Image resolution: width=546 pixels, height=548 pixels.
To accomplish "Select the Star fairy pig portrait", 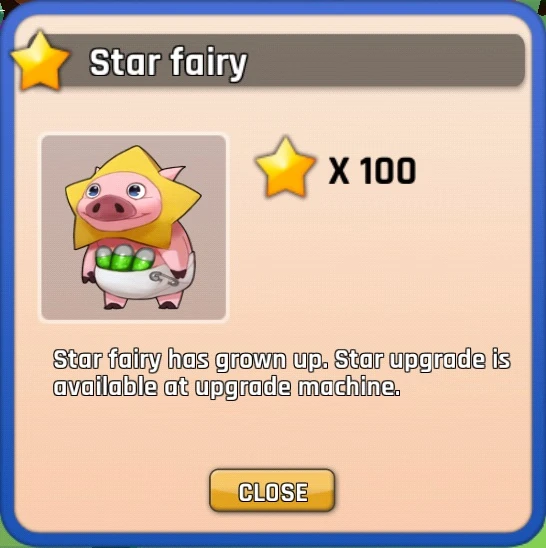I will [x=133, y=228].
